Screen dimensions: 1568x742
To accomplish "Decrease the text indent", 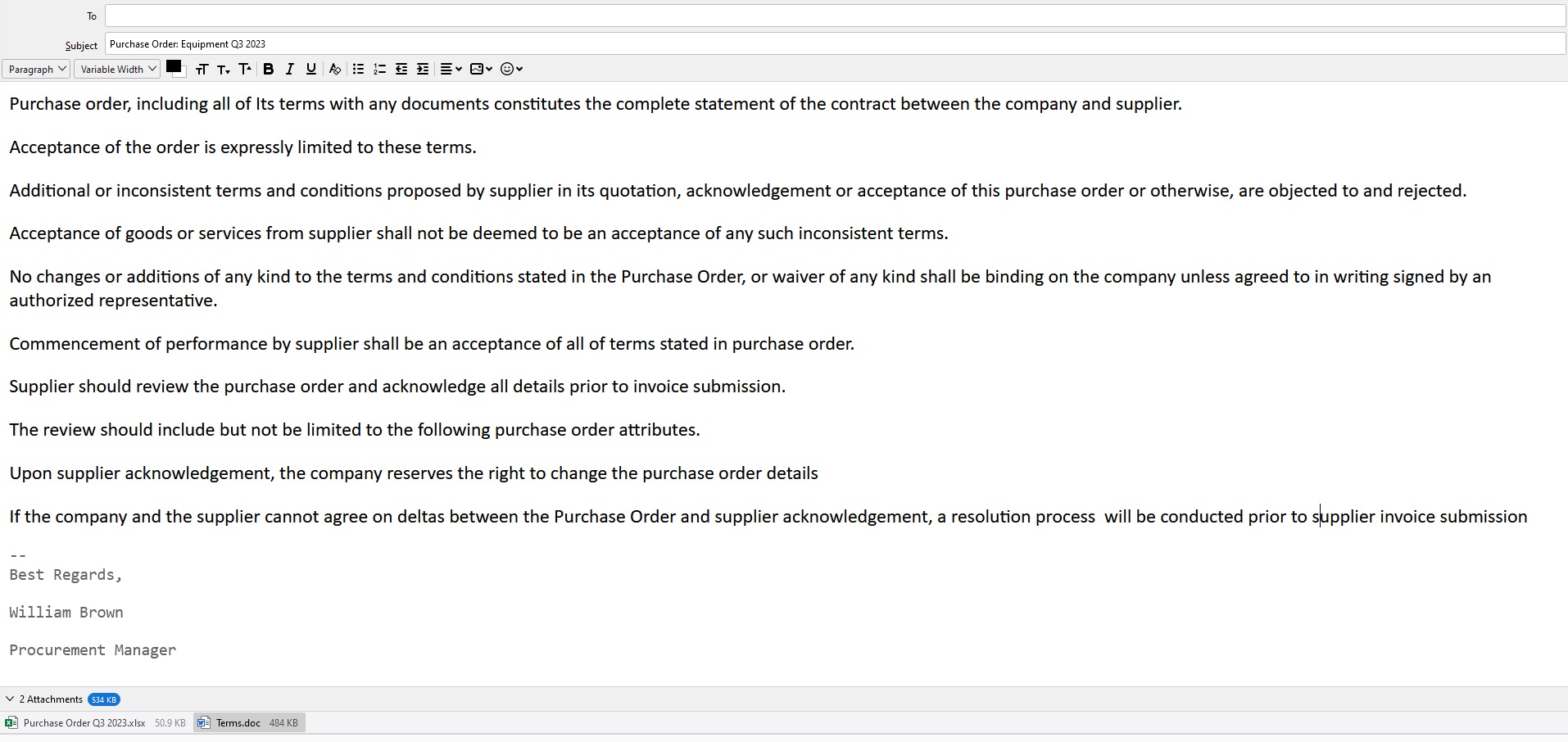I will (x=401, y=69).
